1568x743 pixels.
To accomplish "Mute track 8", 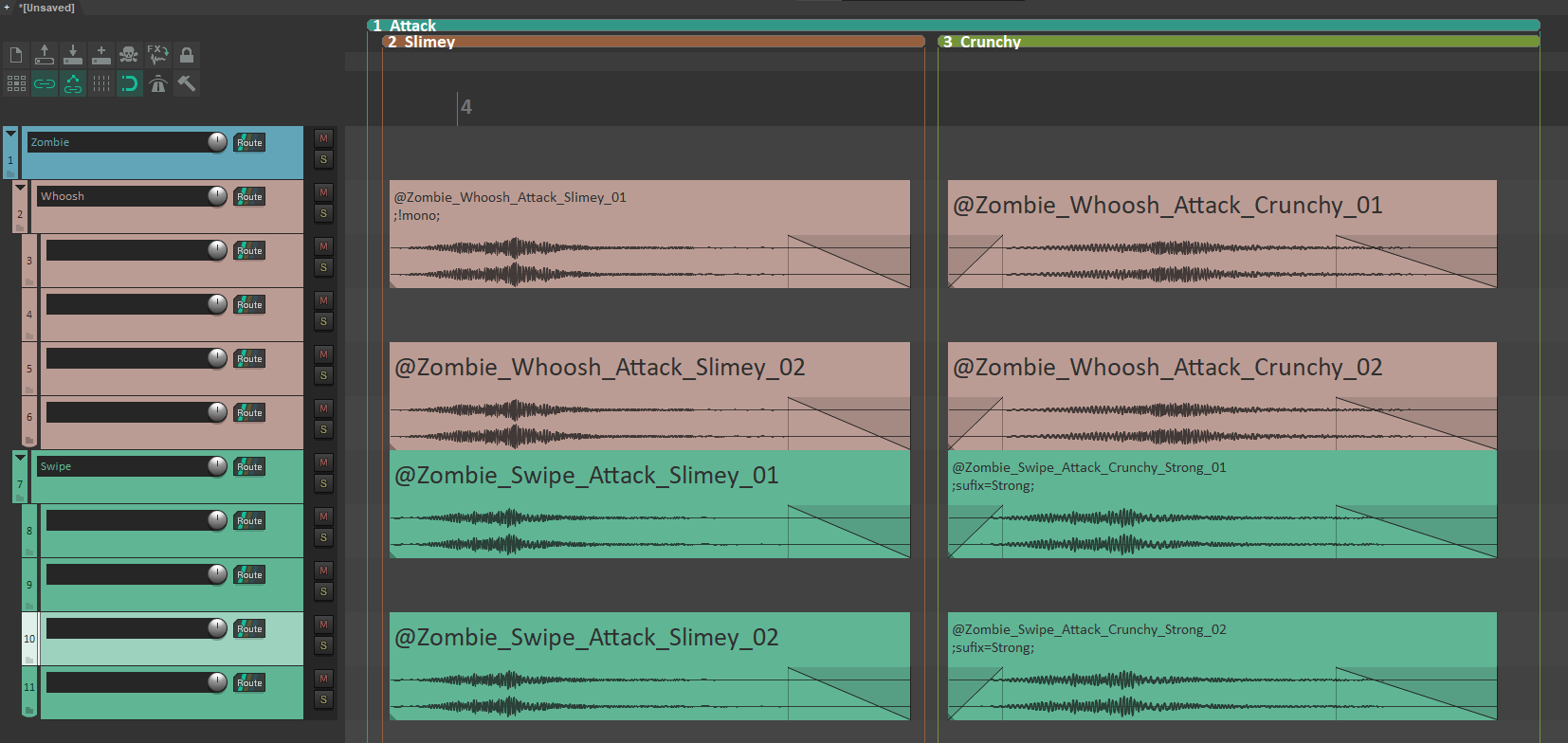I will point(323,516).
